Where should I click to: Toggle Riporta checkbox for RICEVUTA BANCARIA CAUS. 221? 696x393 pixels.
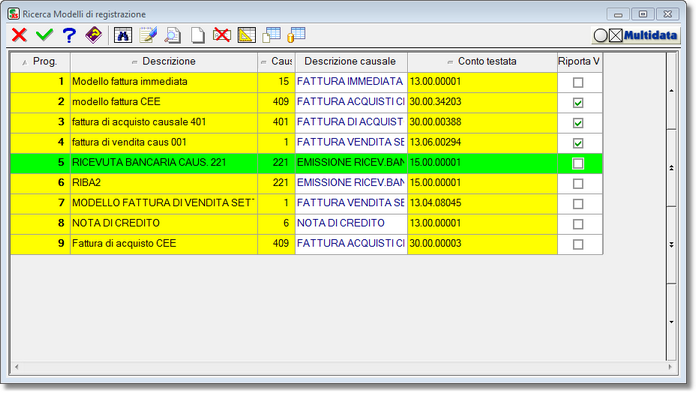coord(577,163)
